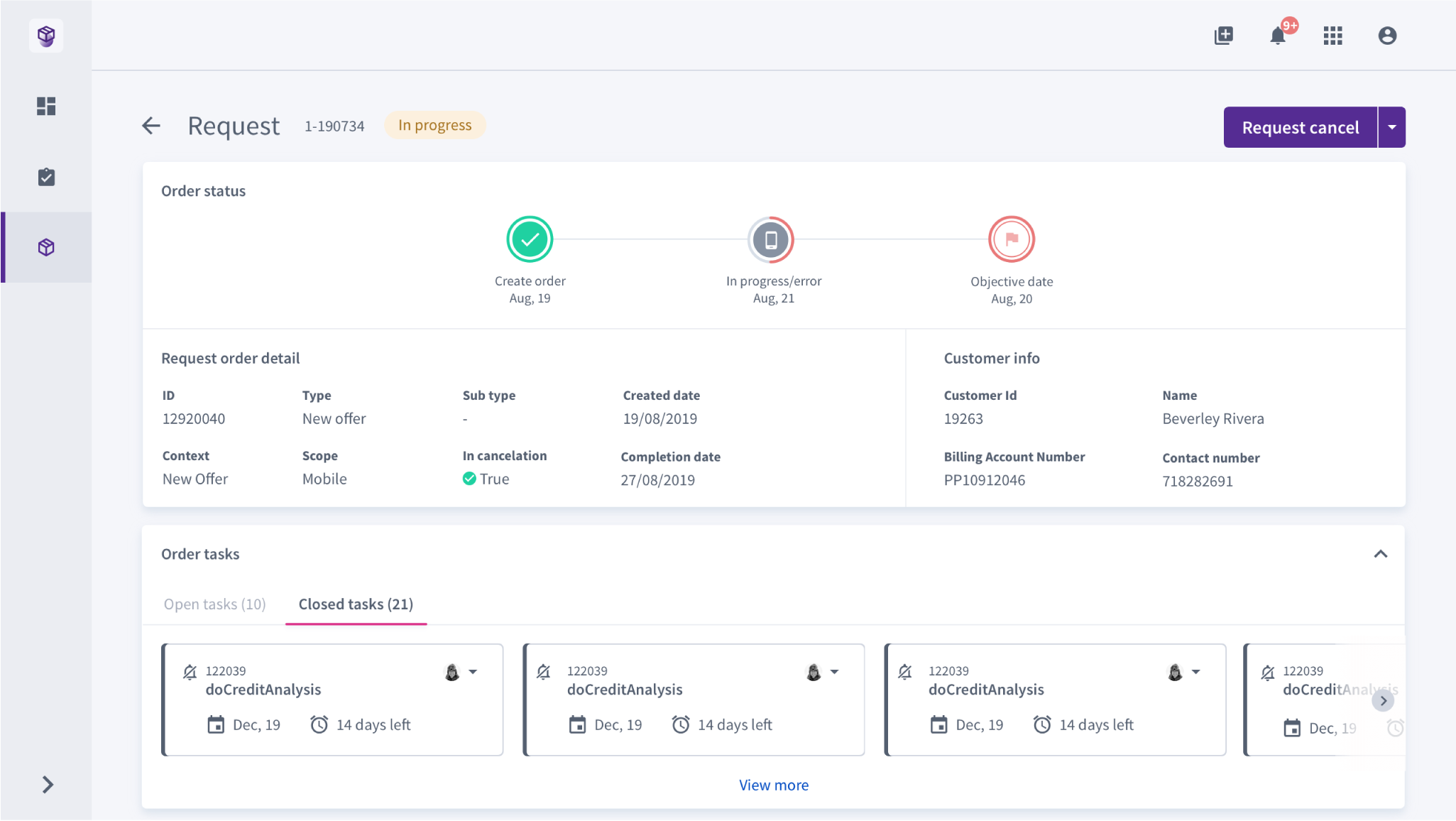This screenshot has width=1456, height=821.
Task: Click the add to library icon
Action: coord(1224,36)
